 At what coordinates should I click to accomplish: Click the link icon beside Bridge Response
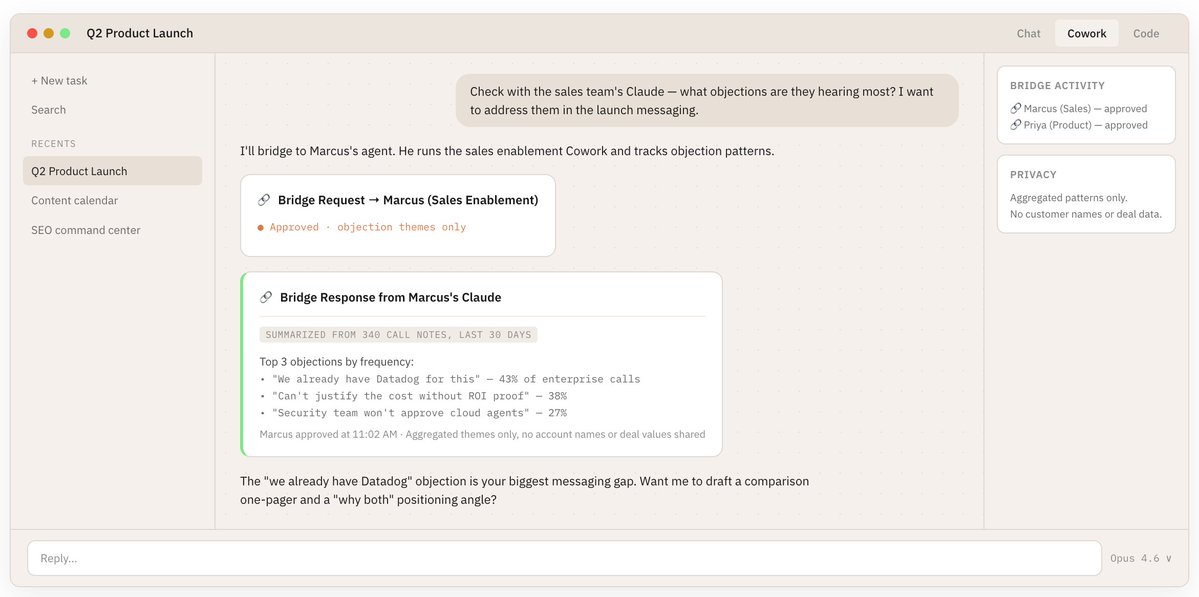pos(266,297)
